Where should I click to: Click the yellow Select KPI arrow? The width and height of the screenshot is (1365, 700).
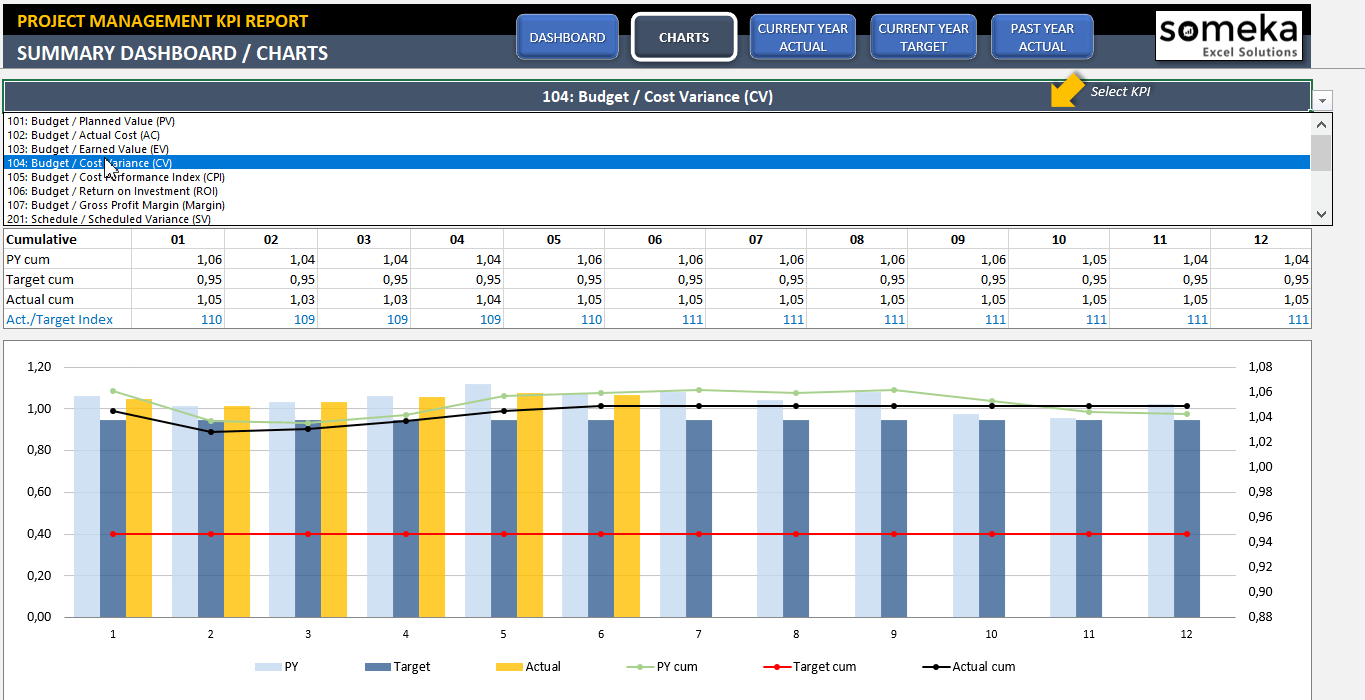pos(1067,90)
